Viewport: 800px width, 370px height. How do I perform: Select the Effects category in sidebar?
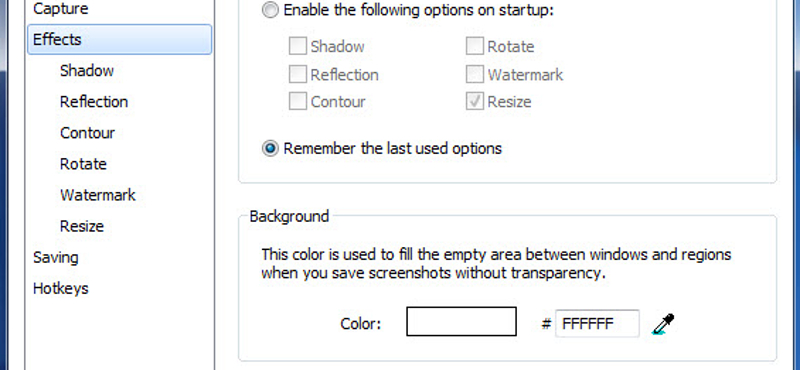click(119, 39)
